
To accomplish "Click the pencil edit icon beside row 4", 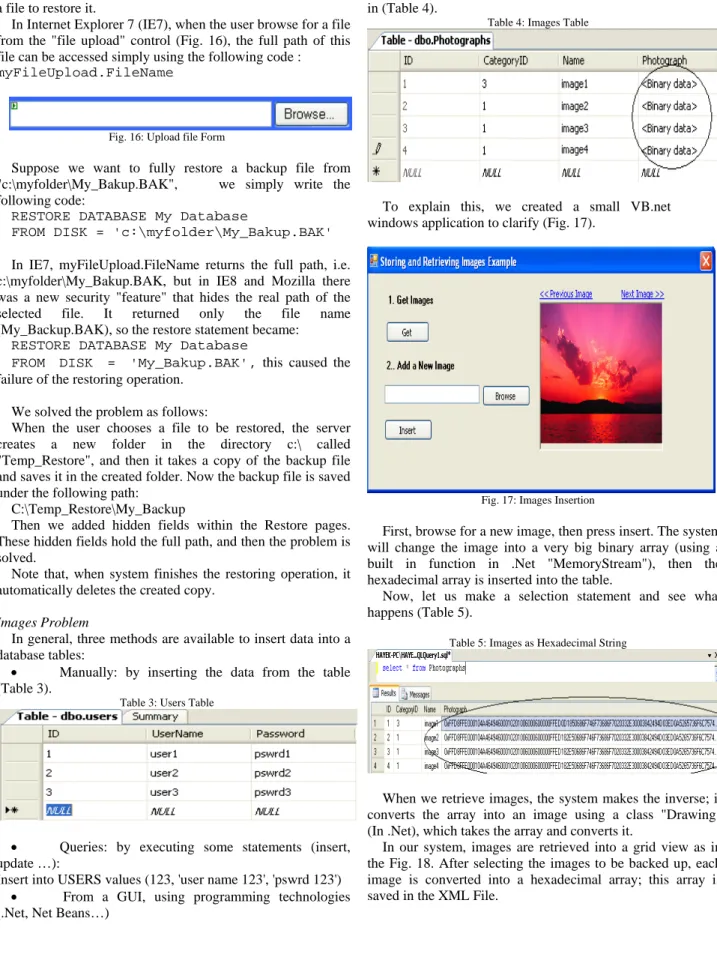I will (x=378, y=149).
